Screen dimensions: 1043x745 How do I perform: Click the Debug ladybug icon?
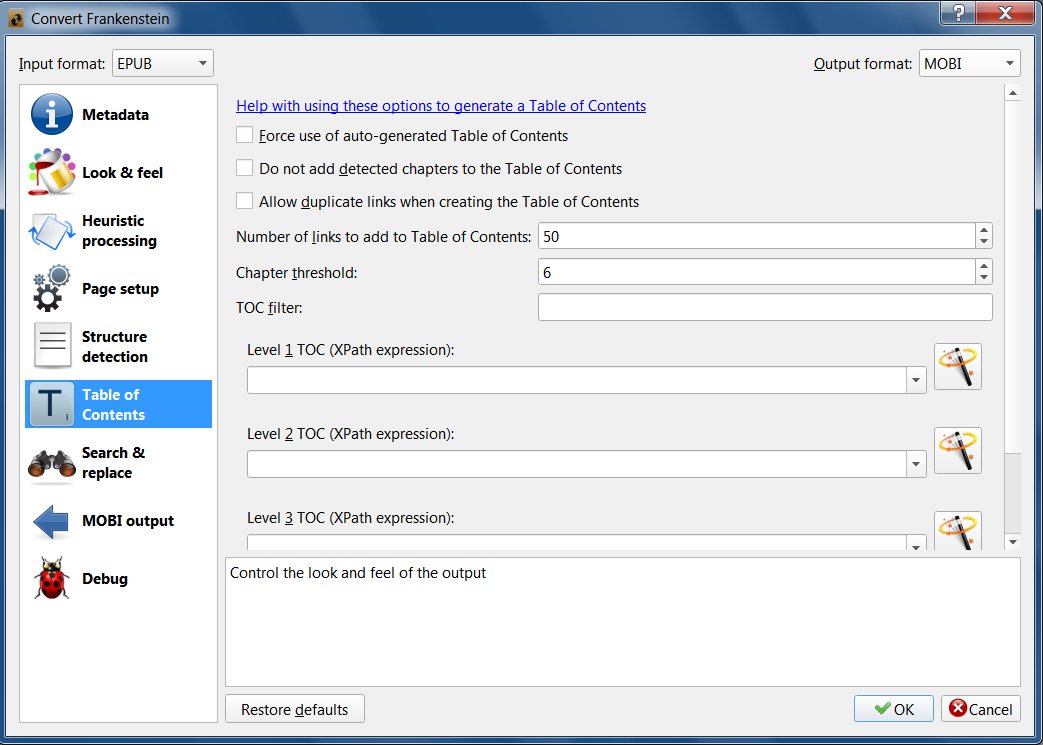(52, 579)
